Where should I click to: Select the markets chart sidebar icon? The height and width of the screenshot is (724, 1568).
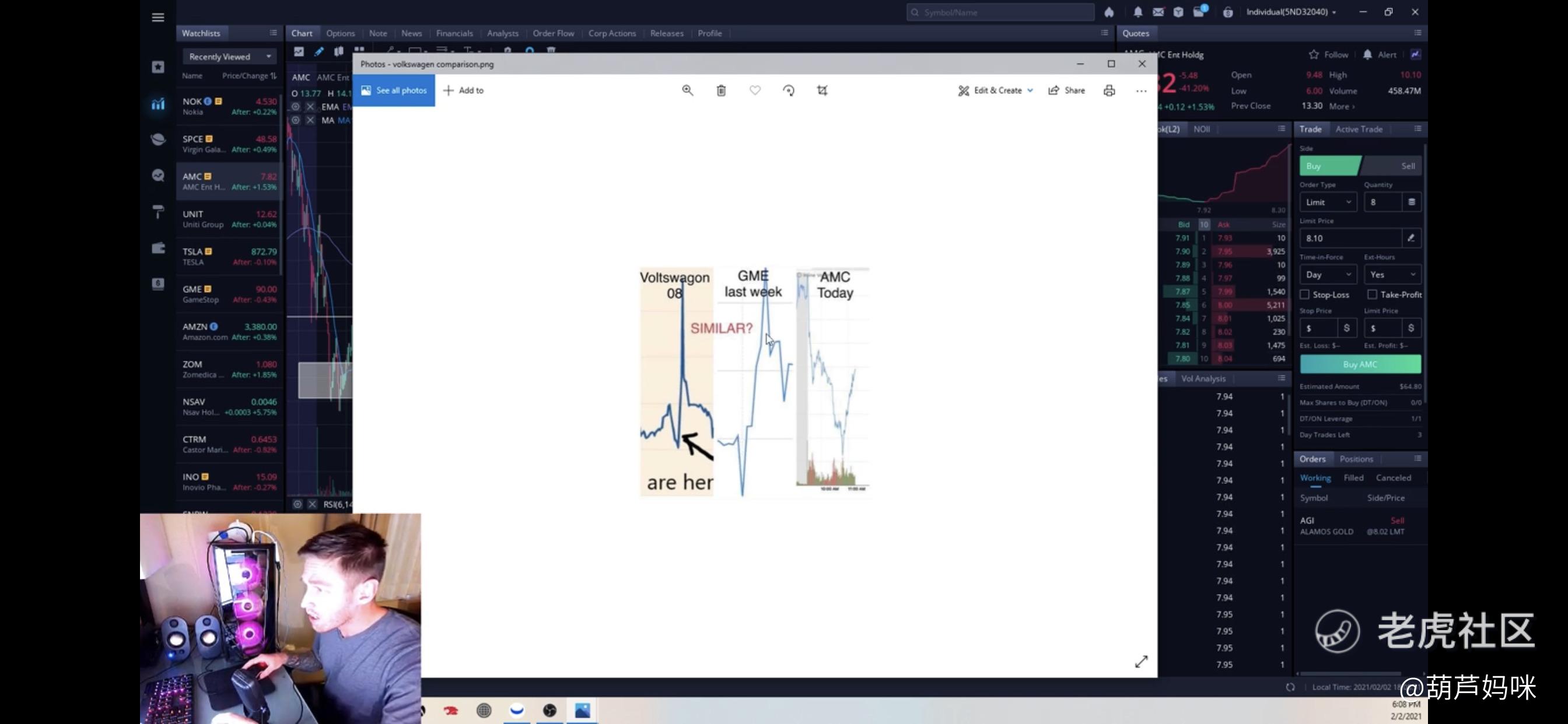point(157,104)
